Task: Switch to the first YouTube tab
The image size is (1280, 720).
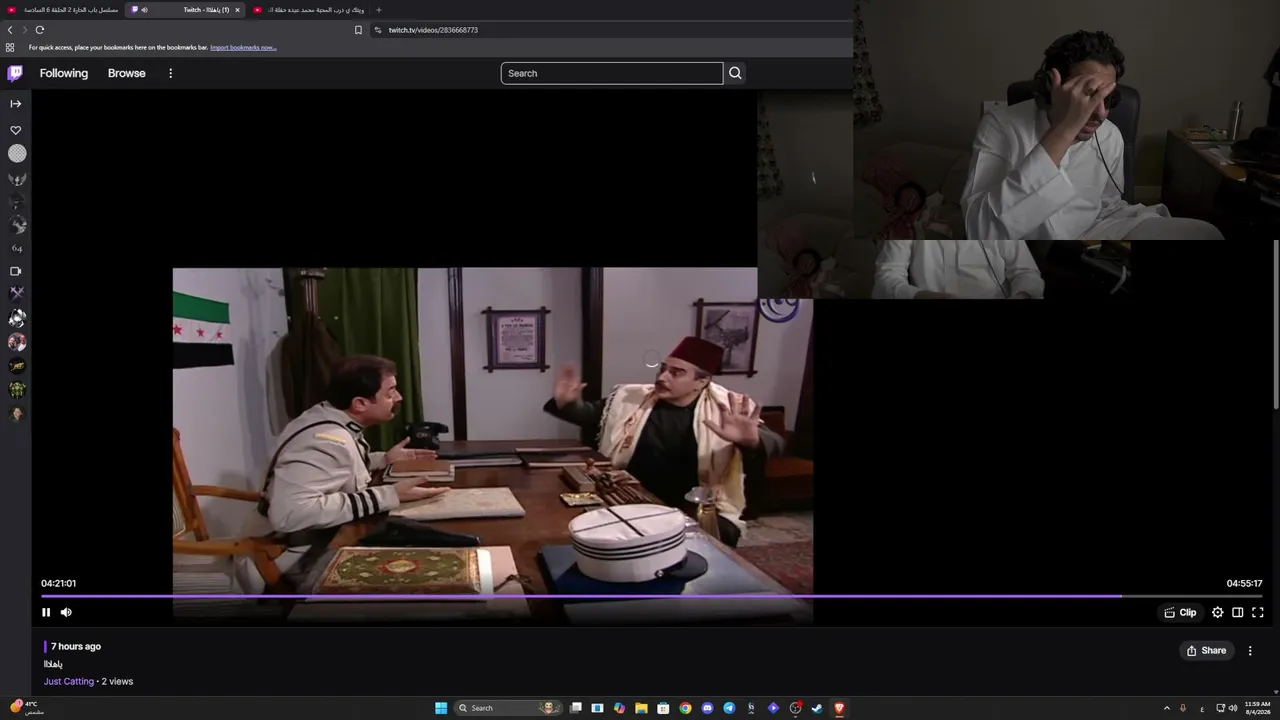Action: (62, 10)
